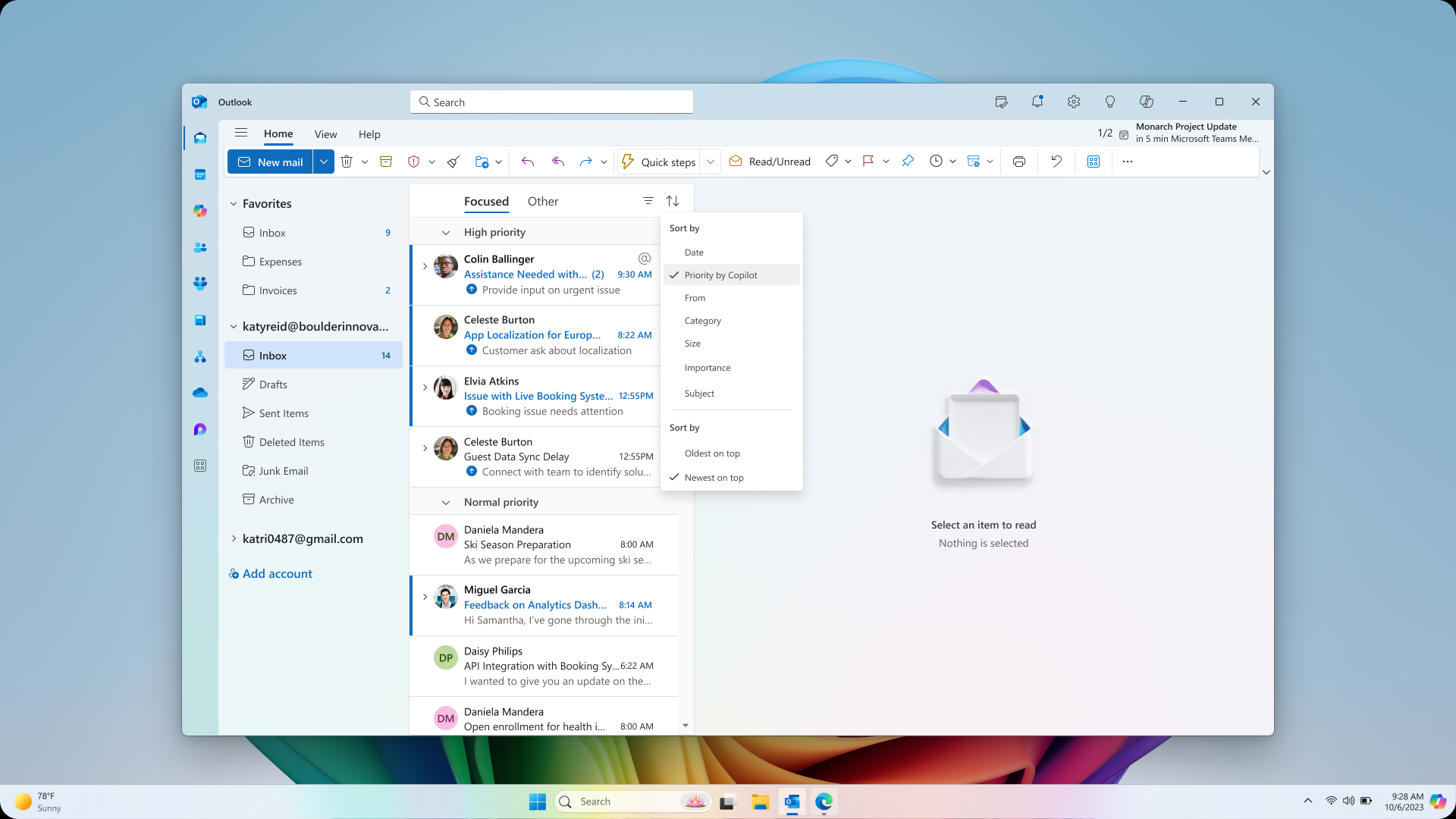Select the Focused inbox tab
1456x819 pixels.
coord(485,201)
